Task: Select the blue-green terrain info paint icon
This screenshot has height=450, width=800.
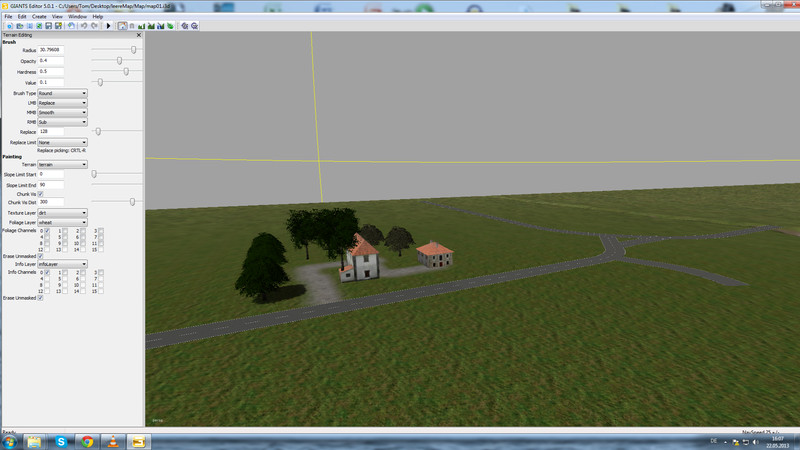Action: (x=161, y=26)
